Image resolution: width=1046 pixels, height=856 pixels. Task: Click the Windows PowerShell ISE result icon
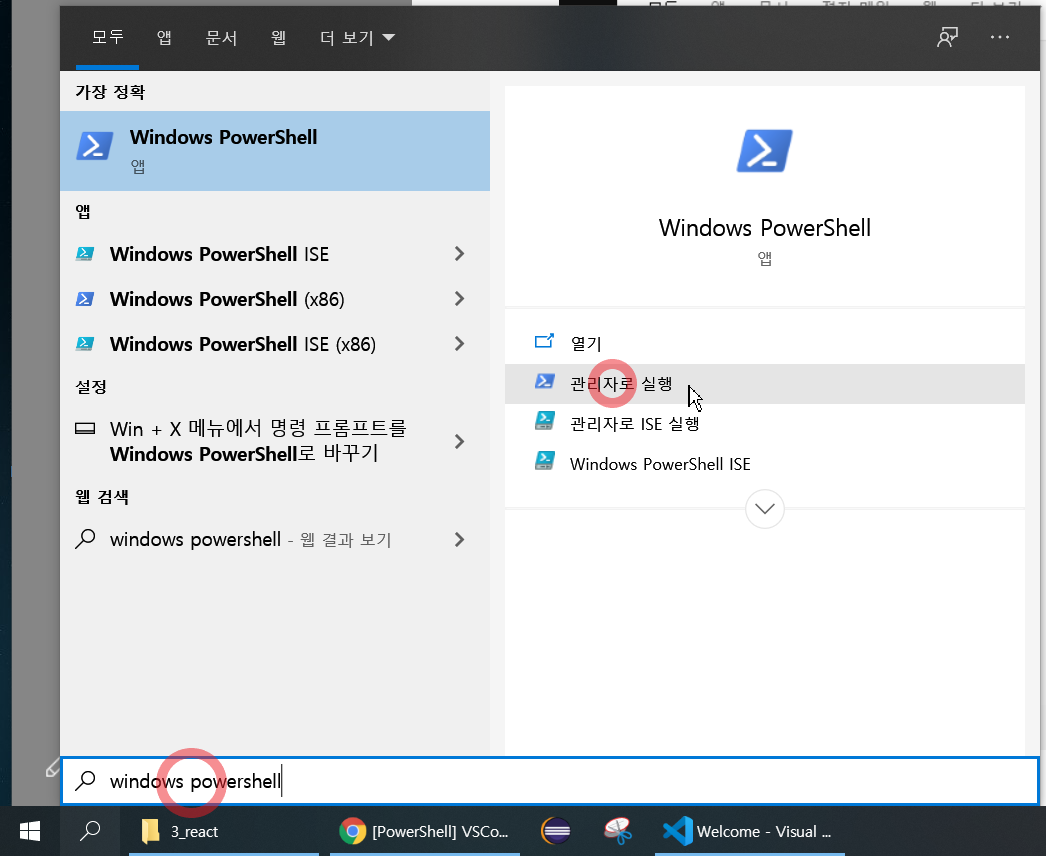[85, 254]
